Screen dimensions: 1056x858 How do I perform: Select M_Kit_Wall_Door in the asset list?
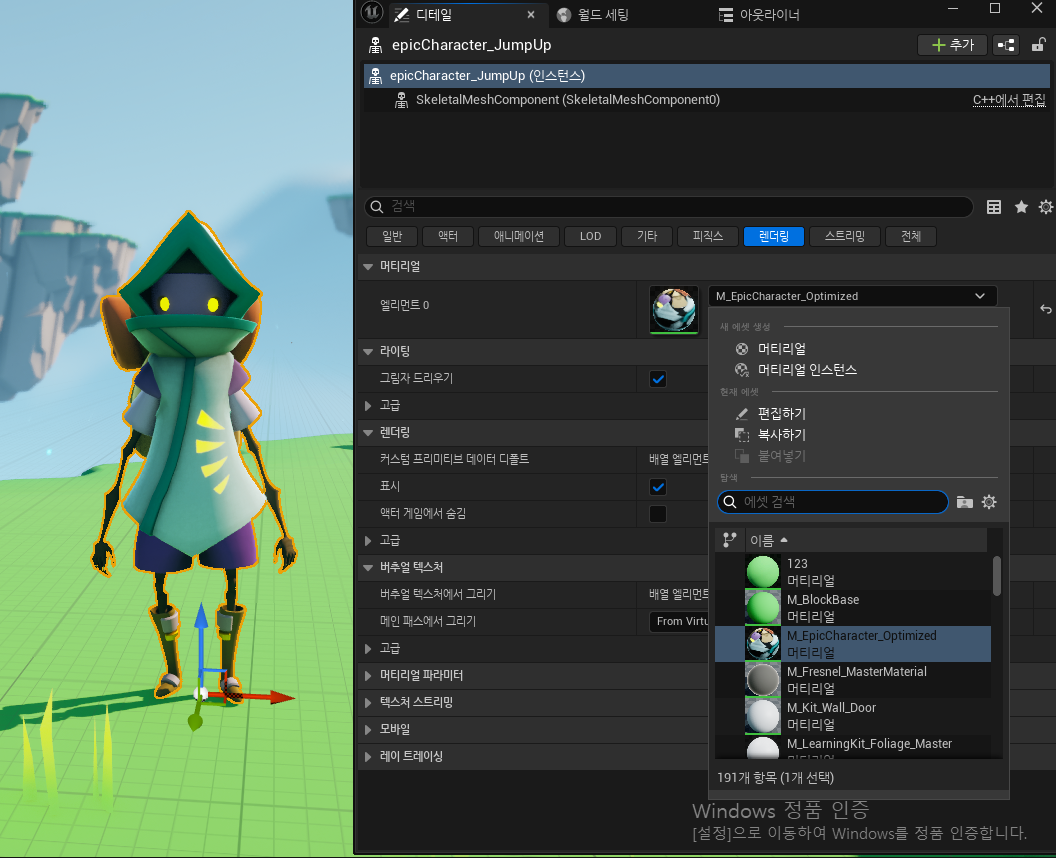853,716
